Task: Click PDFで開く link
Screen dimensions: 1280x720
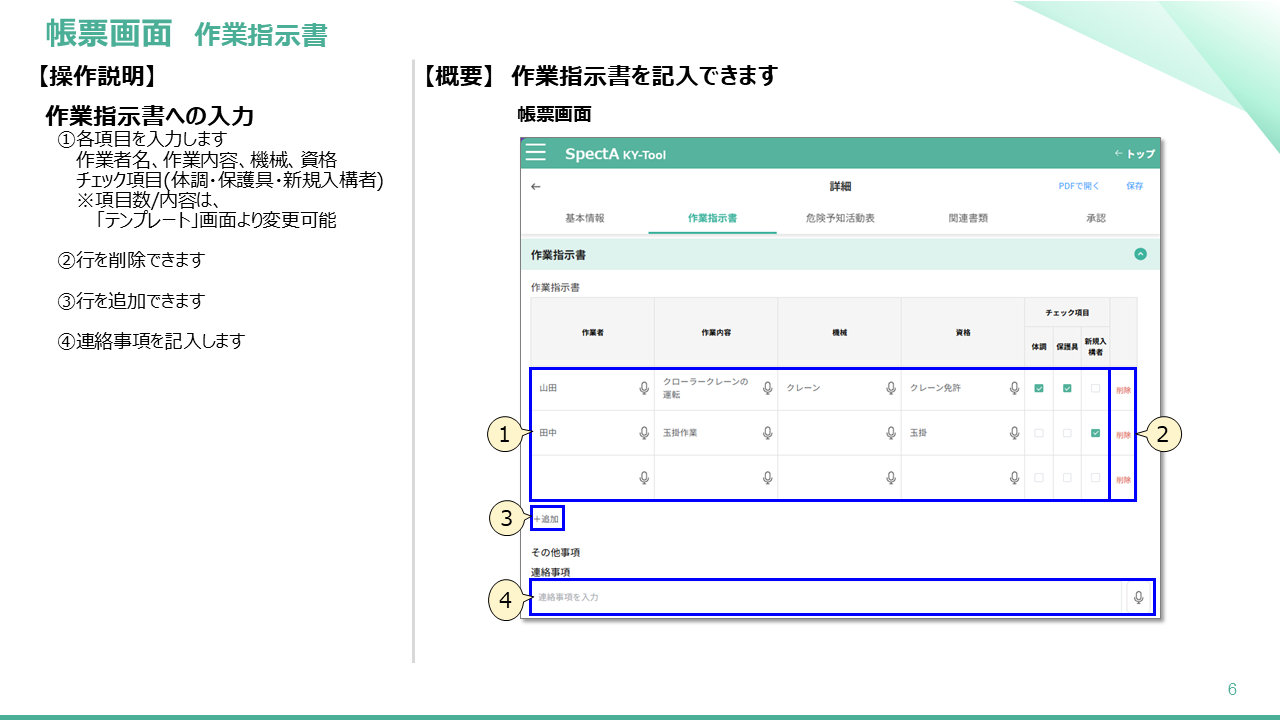Action: click(1079, 186)
